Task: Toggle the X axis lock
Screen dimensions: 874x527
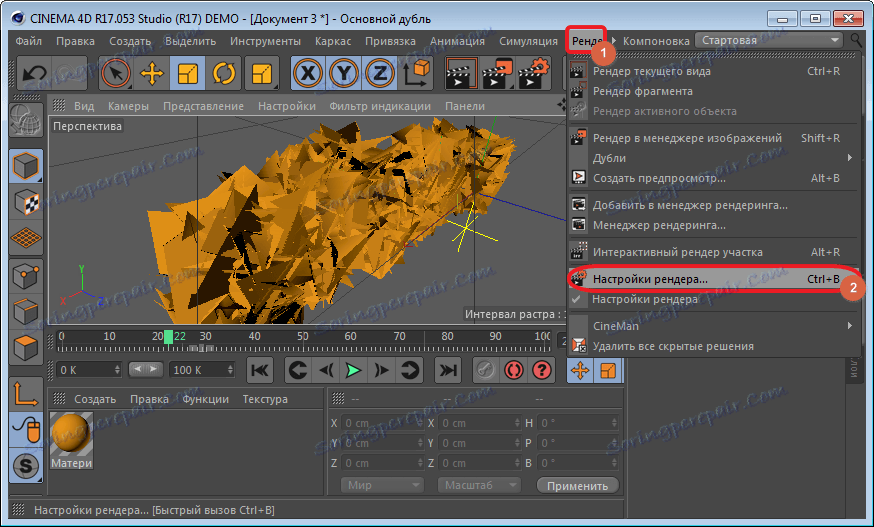Action: [x=308, y=73]
